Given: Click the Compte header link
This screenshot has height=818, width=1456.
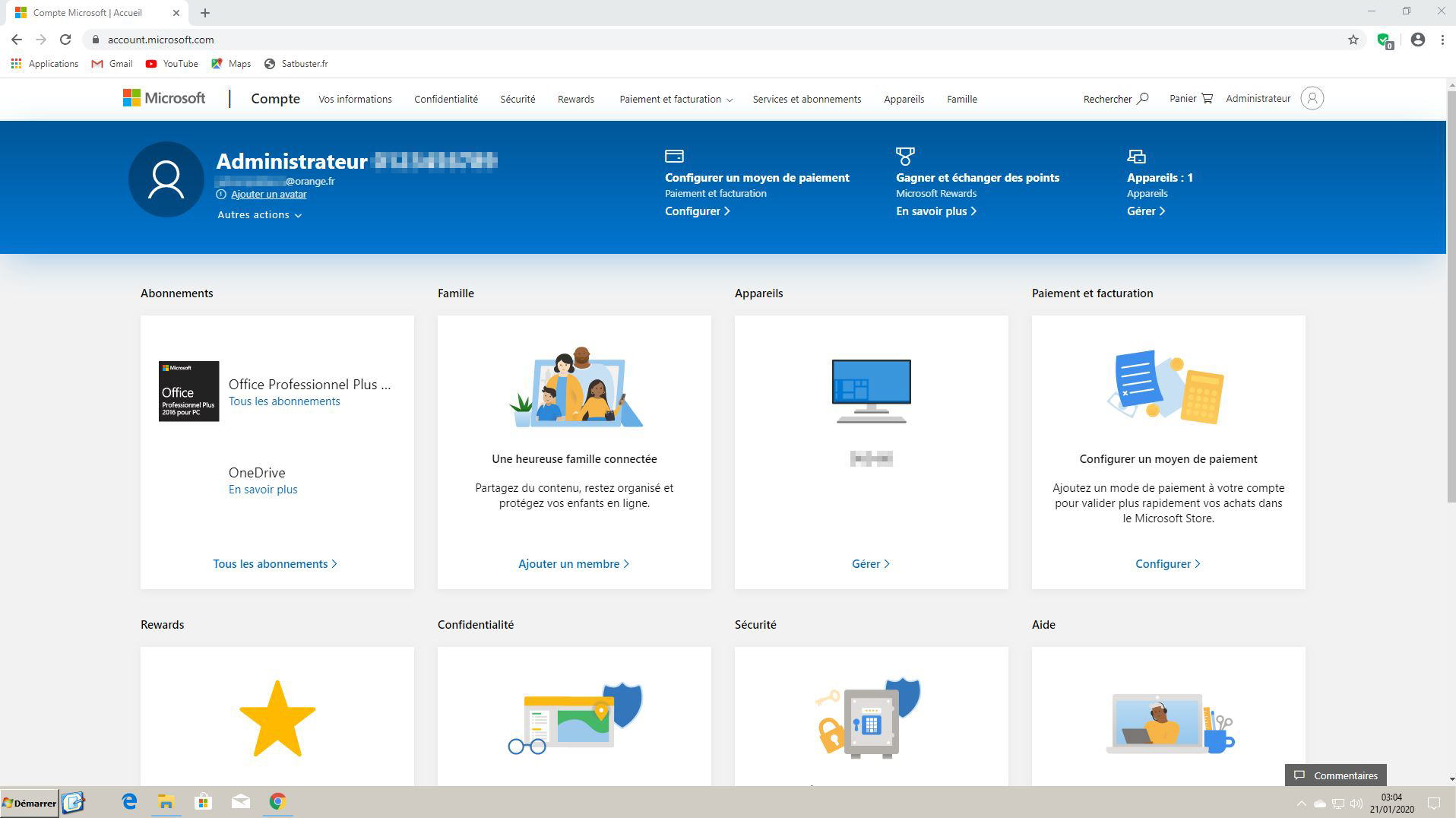Looking at the screenshot, I should coord(275,99).
